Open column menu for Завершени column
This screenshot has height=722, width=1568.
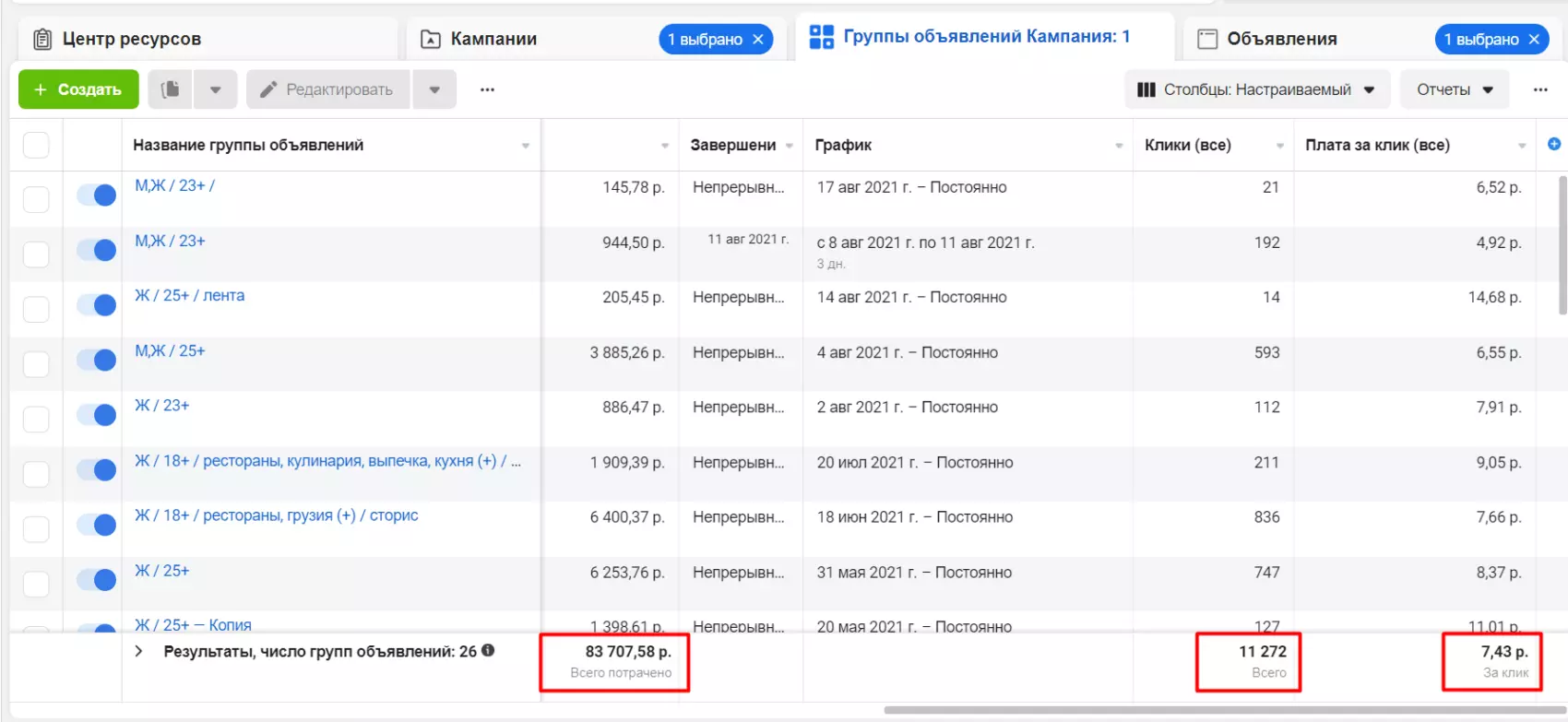790,146
